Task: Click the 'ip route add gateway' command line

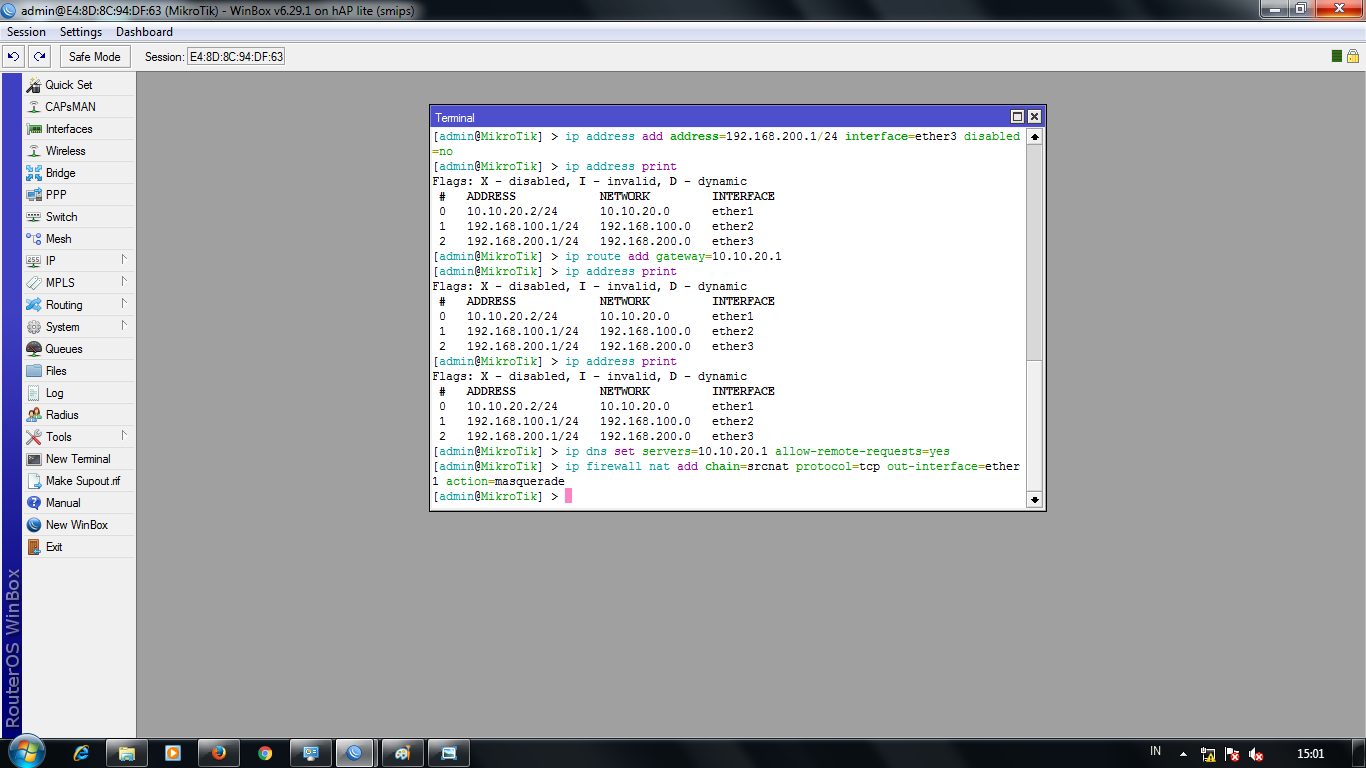Action: click(607, 256)
